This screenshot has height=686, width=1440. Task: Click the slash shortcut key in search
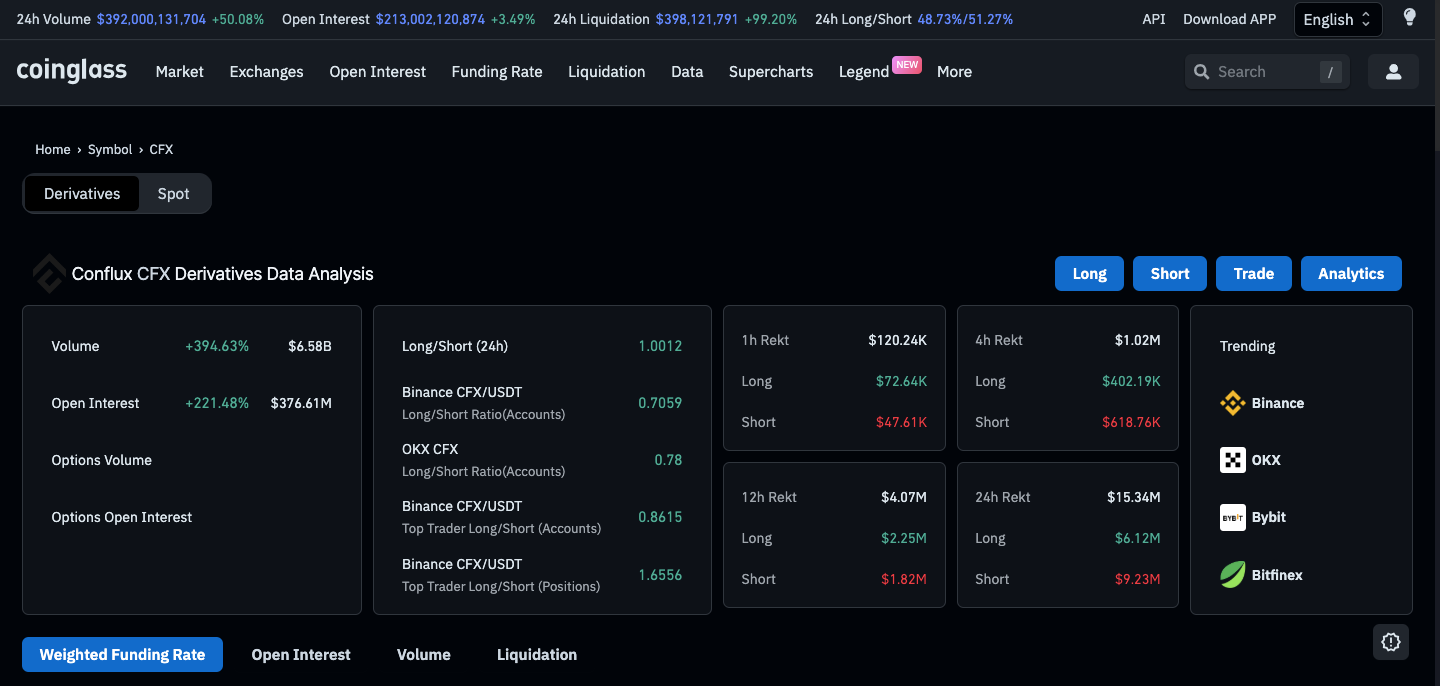click(x=1330, y=72)
